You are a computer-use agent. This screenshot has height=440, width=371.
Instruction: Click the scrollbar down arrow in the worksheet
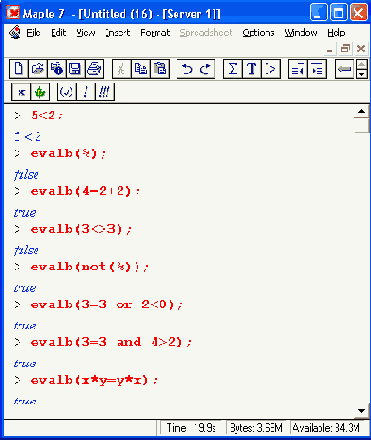pos(361,411)
